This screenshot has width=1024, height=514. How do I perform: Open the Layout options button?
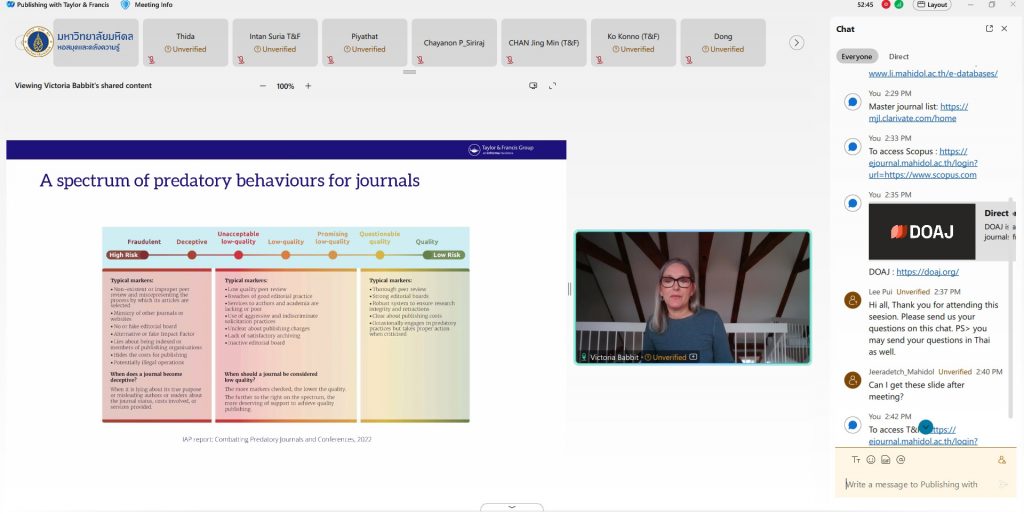click(933, 5)
